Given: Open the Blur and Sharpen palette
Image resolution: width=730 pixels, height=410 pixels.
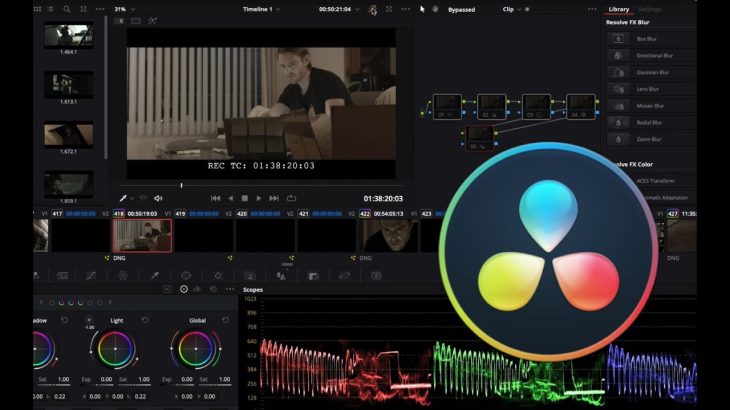Looking at the screenshot, I should pyautogui.click(x=281, y=276).
